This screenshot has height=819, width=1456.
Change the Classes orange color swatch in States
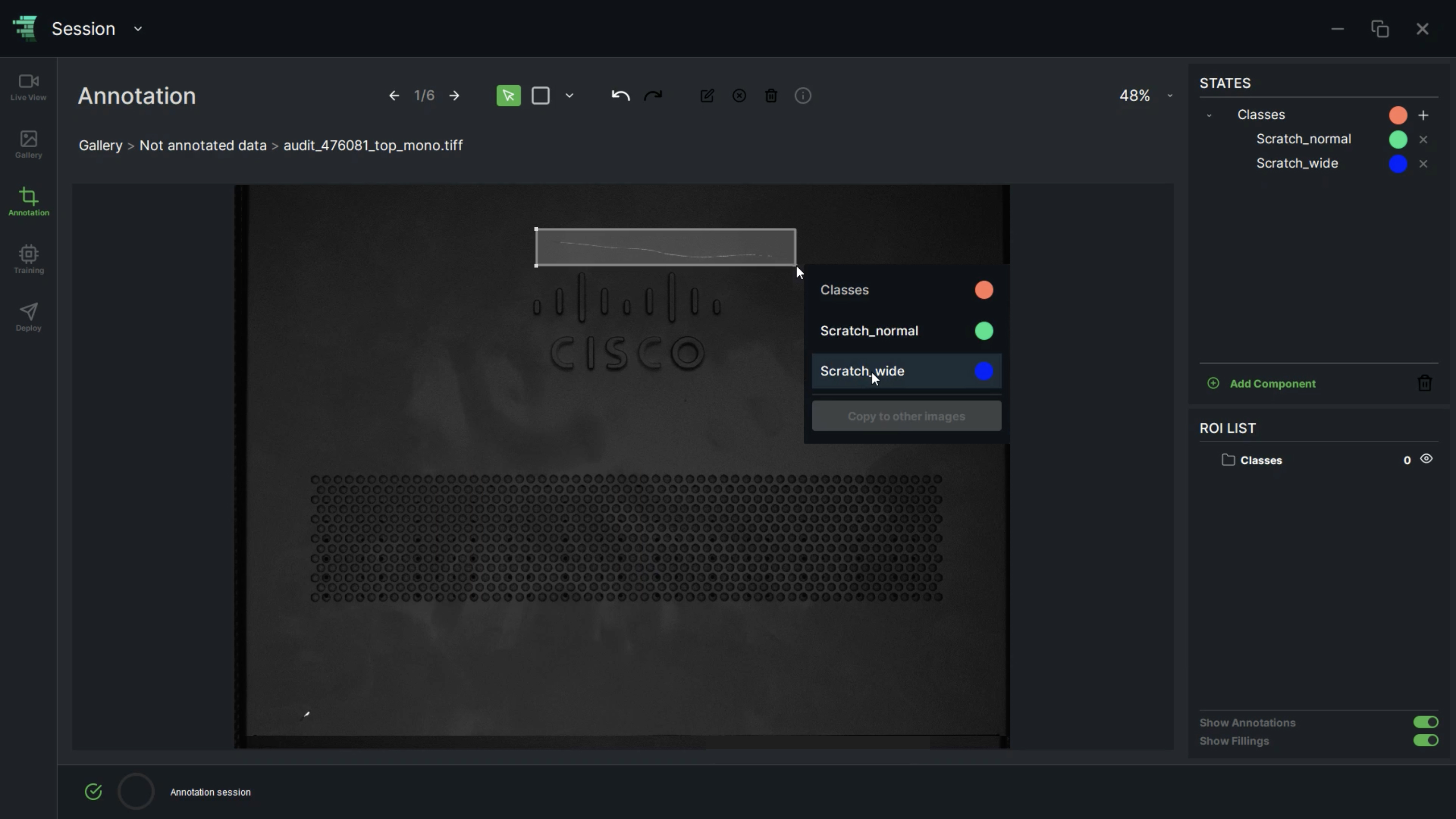tap(1398, 115)
